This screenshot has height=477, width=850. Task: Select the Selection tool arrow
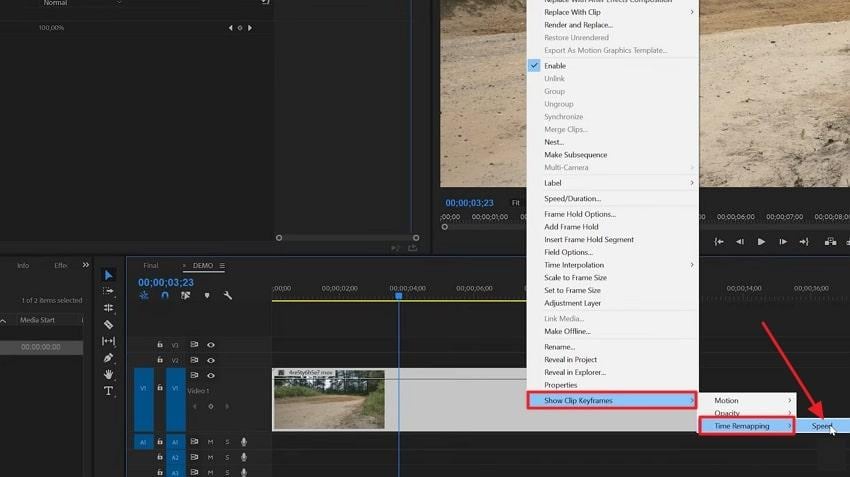point(108,275)
